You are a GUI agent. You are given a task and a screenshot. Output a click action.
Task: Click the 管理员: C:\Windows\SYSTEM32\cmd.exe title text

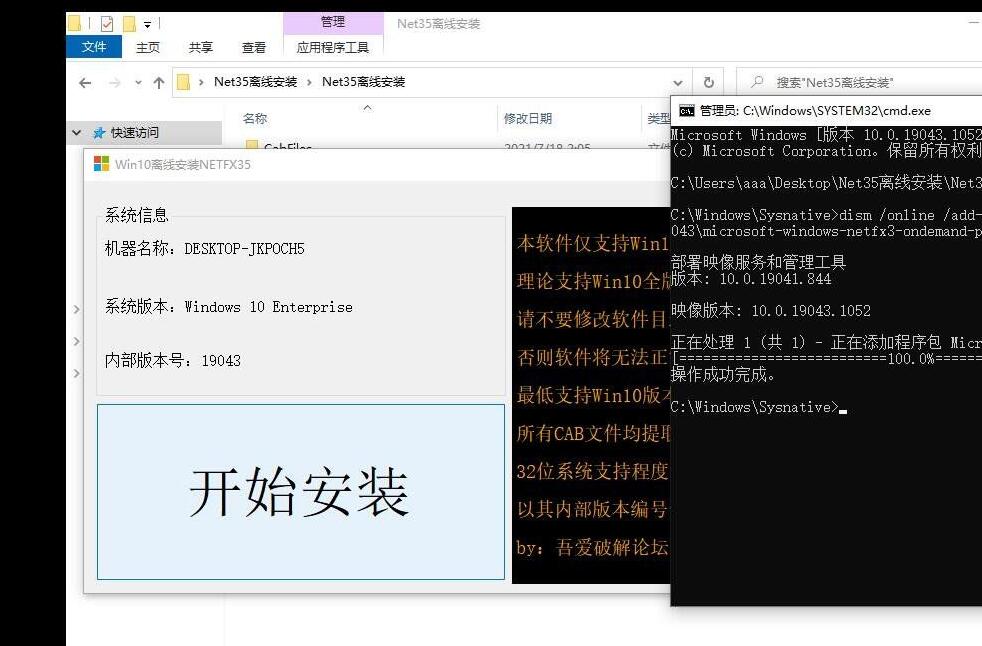click(x=815, y=111)
